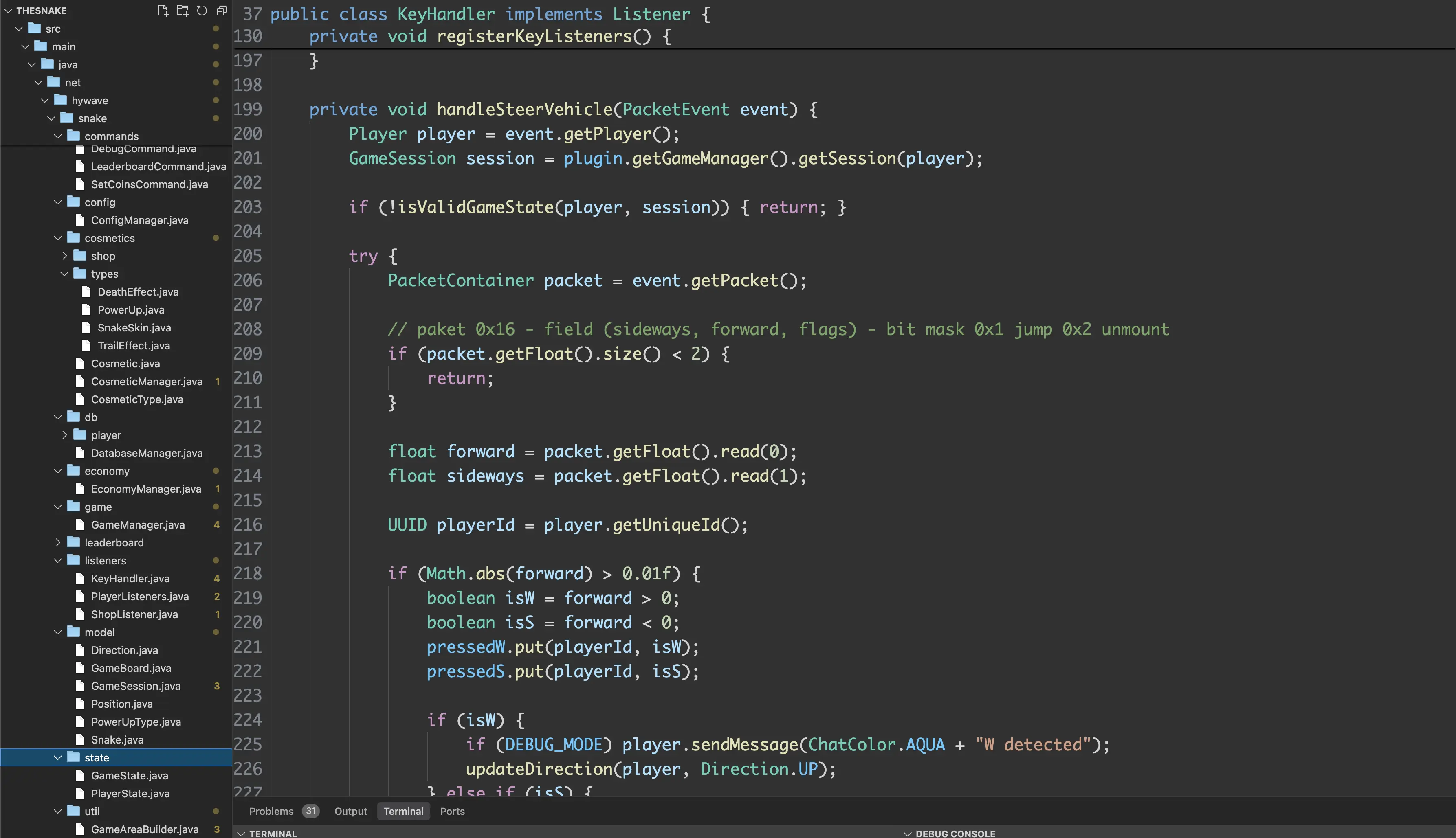Open GameSession.java file
Screen dimensions: 1456x838
(x=136, y=686)
